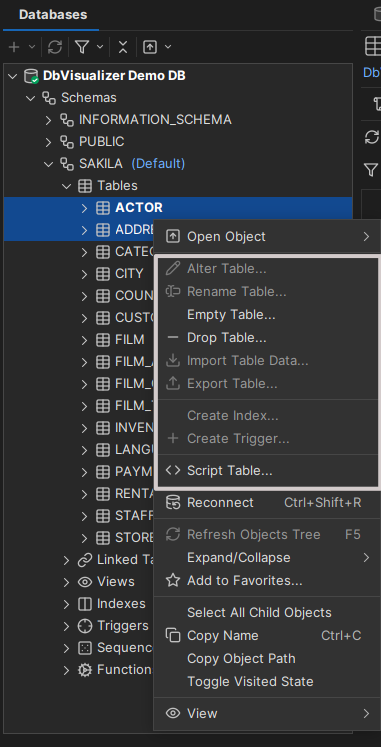The image size is (381, 747).
Task: Select the FILM table
Action: tap(130, 340)
